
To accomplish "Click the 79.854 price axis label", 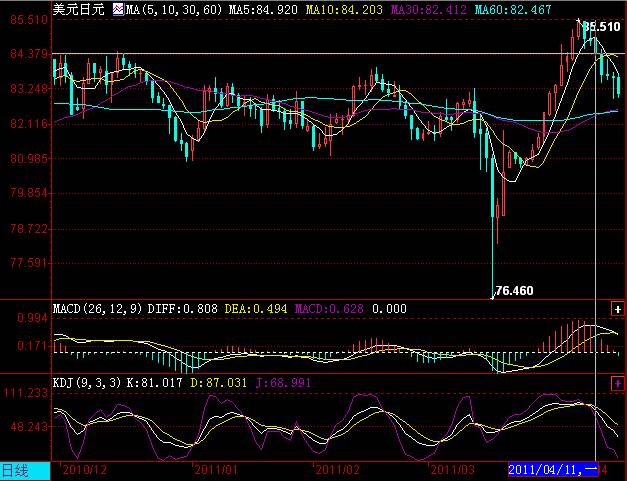I will tap(29, 194).
